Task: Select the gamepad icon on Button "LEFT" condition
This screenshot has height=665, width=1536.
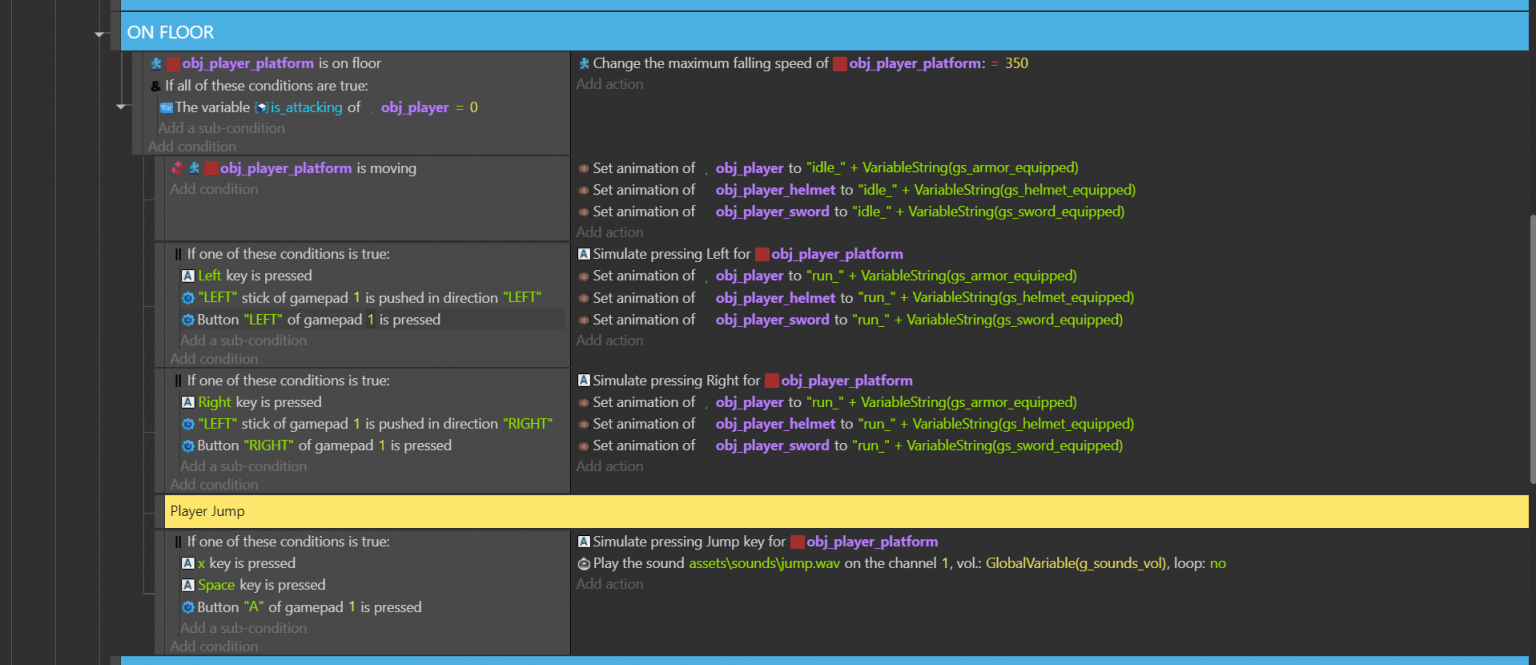Action: [188, 319]
